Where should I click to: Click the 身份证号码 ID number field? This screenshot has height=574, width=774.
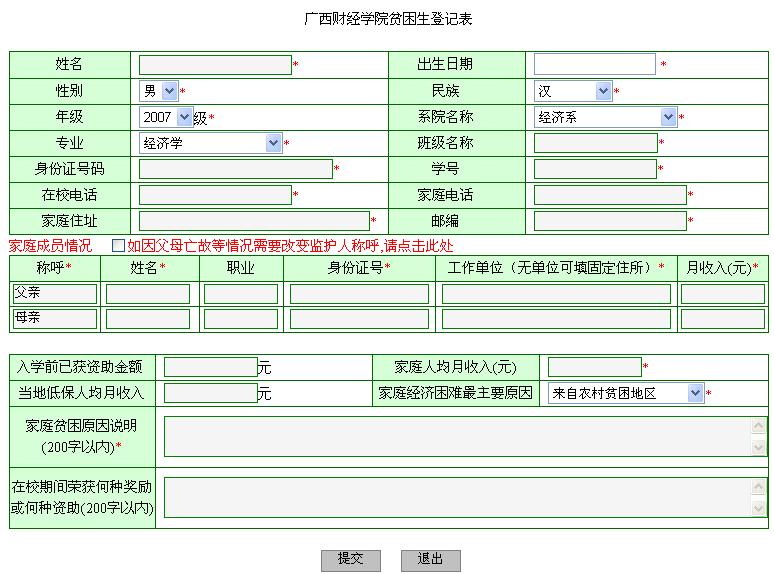[236, 169]
